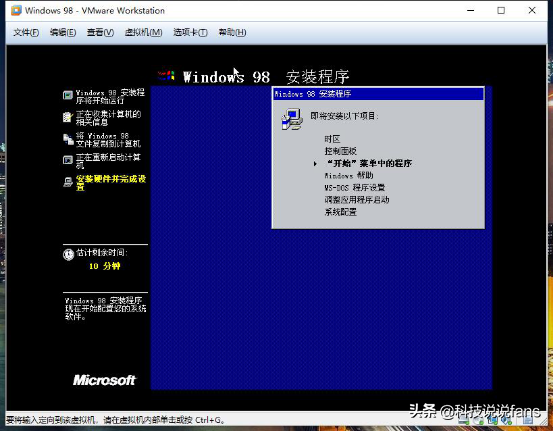Click the Windows flag logo in setup header
Image resolution: width=553 pixels, height=431 pixels.
click(166, 75)
